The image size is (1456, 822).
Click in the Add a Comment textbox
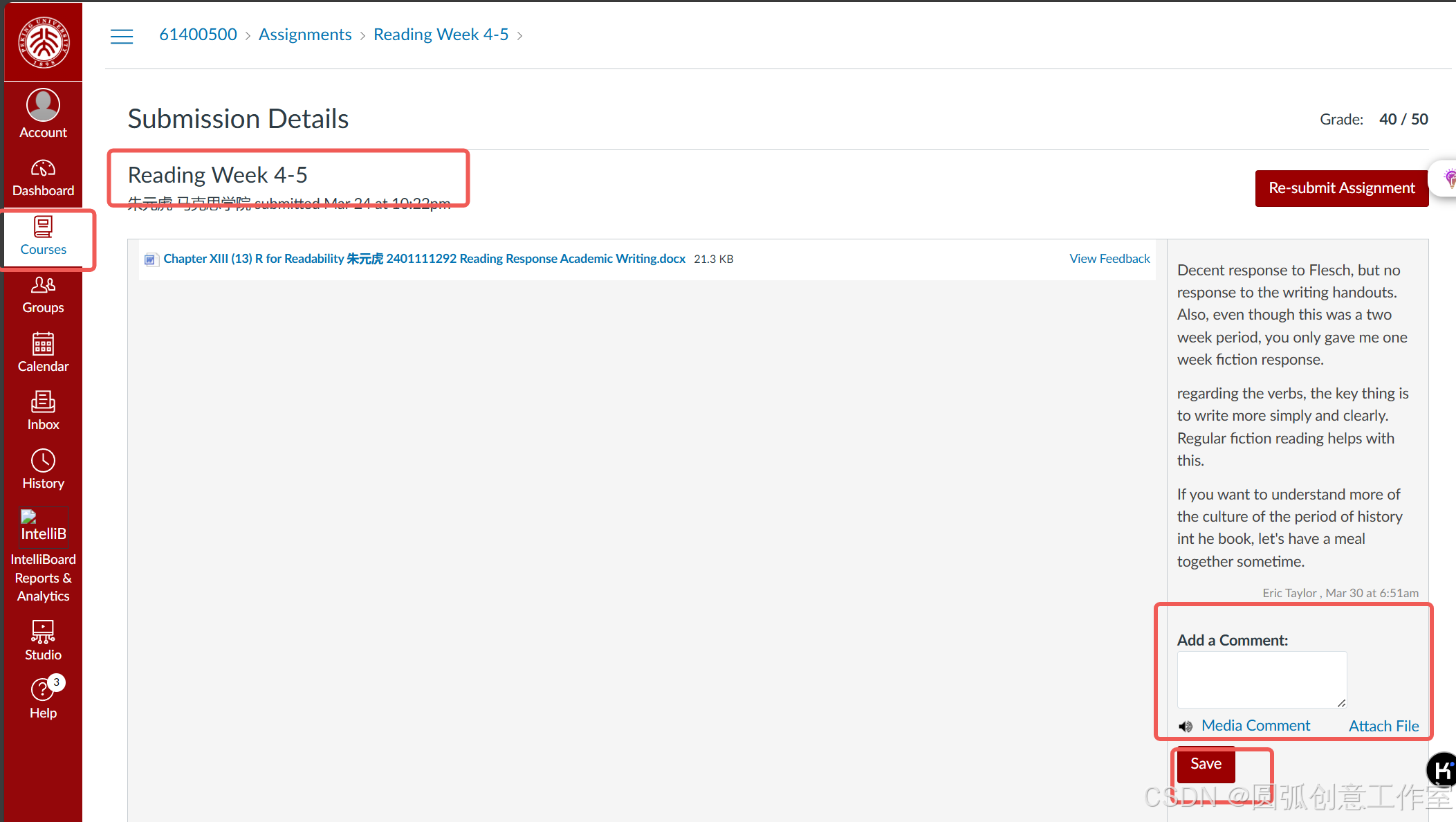(x=1261, y=679)
